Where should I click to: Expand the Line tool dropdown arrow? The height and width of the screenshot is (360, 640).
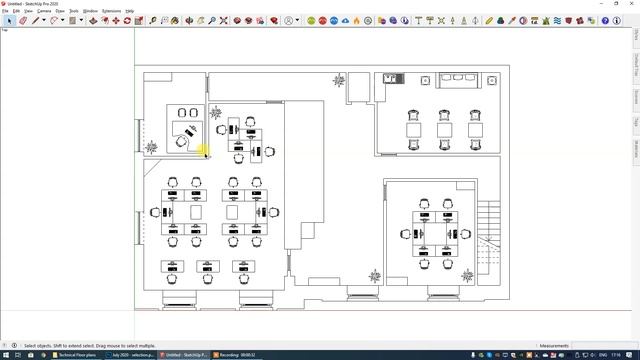point(44,20)
